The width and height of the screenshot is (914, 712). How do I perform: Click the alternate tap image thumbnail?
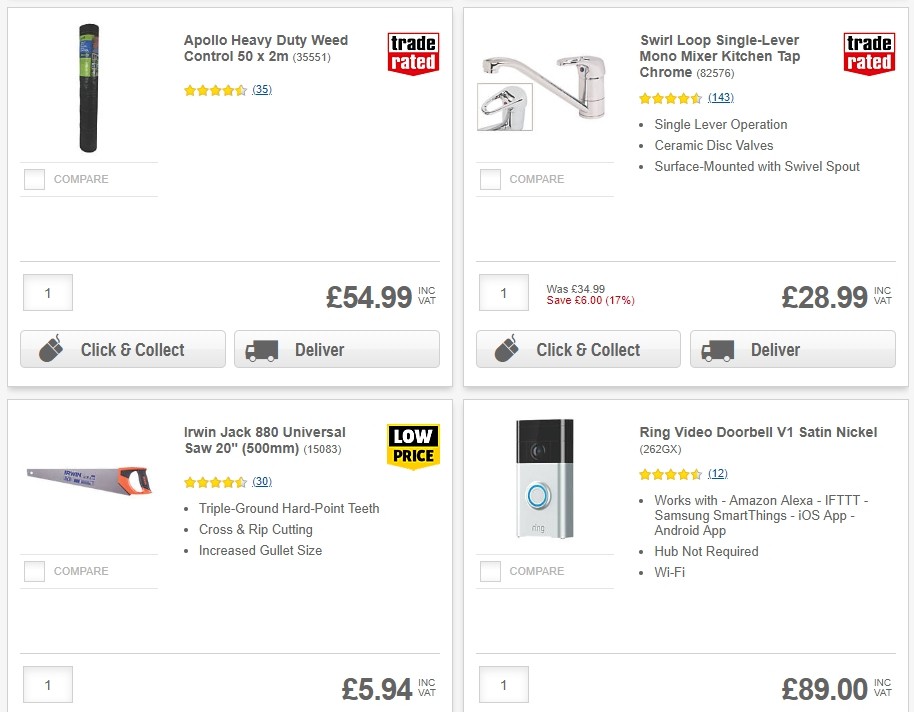click(x=504, y=104)
